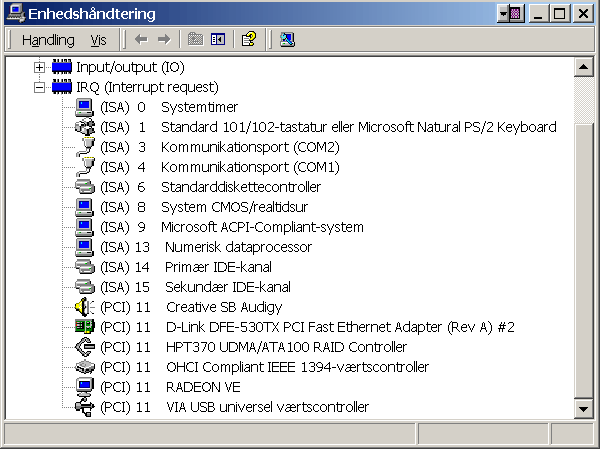Click the HPT370 RAID Controller icon
Image resolution: width=600 pixels, height=449 pixels.
coord(85,347)
